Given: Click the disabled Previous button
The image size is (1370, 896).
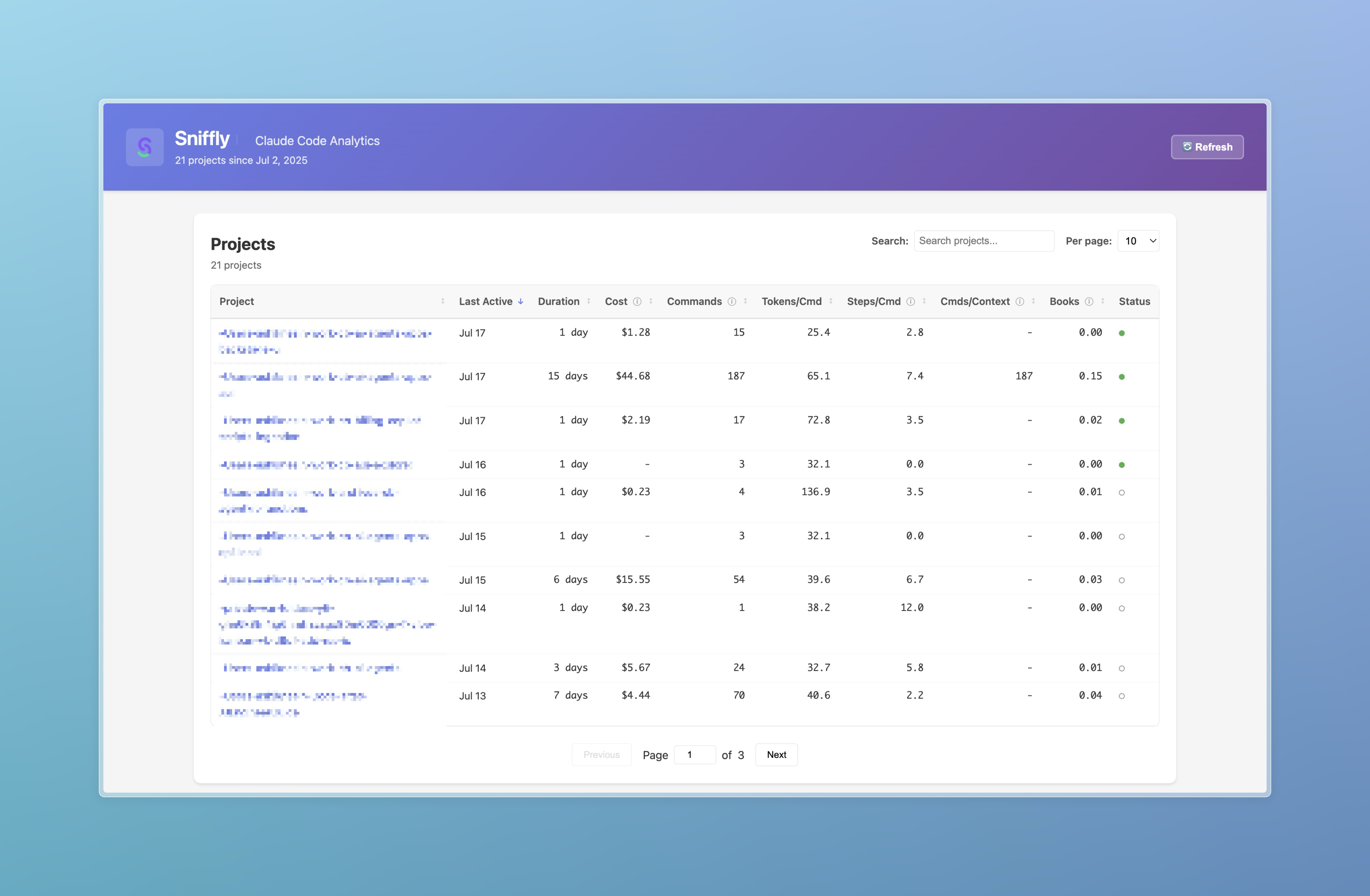Looking at the screenshot, I should [x=602, y=754].
